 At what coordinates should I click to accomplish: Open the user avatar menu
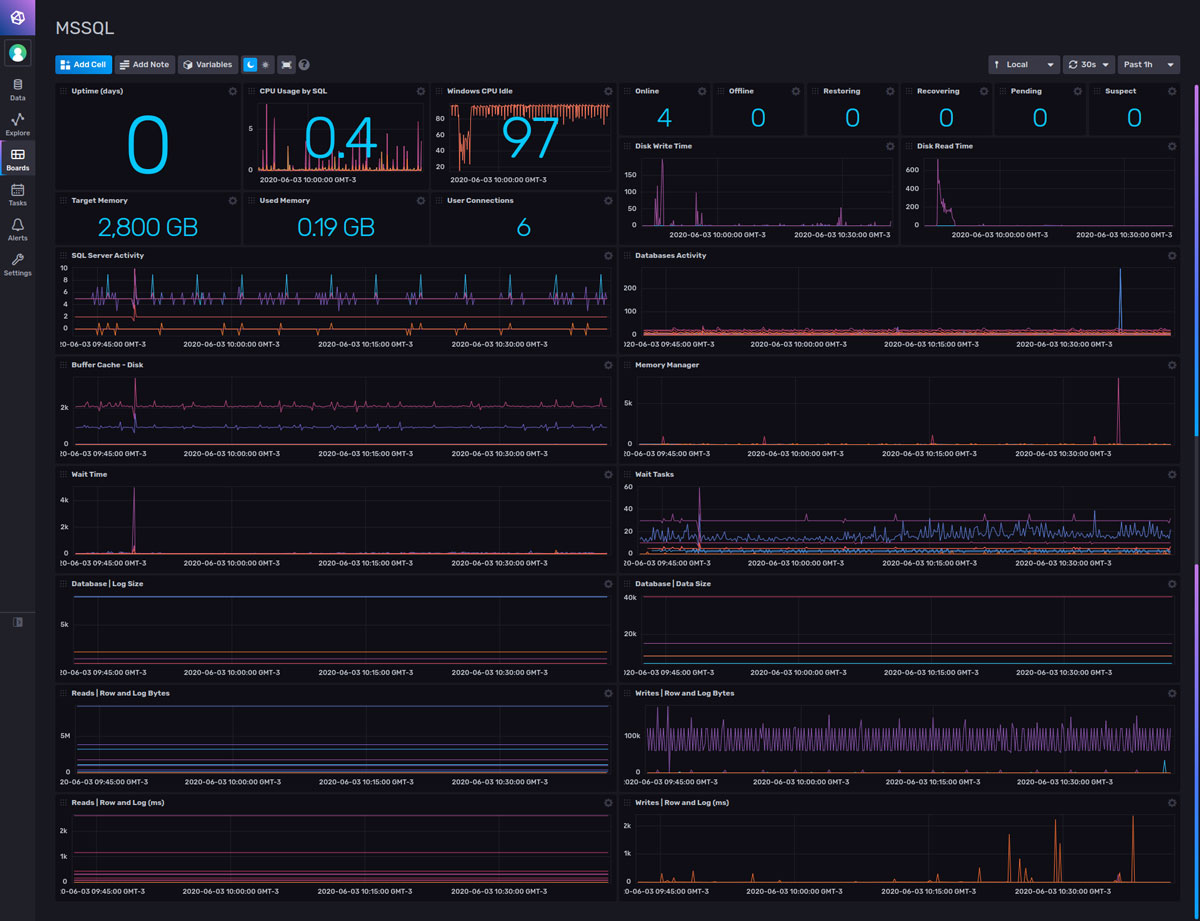(x=17, y=53)
